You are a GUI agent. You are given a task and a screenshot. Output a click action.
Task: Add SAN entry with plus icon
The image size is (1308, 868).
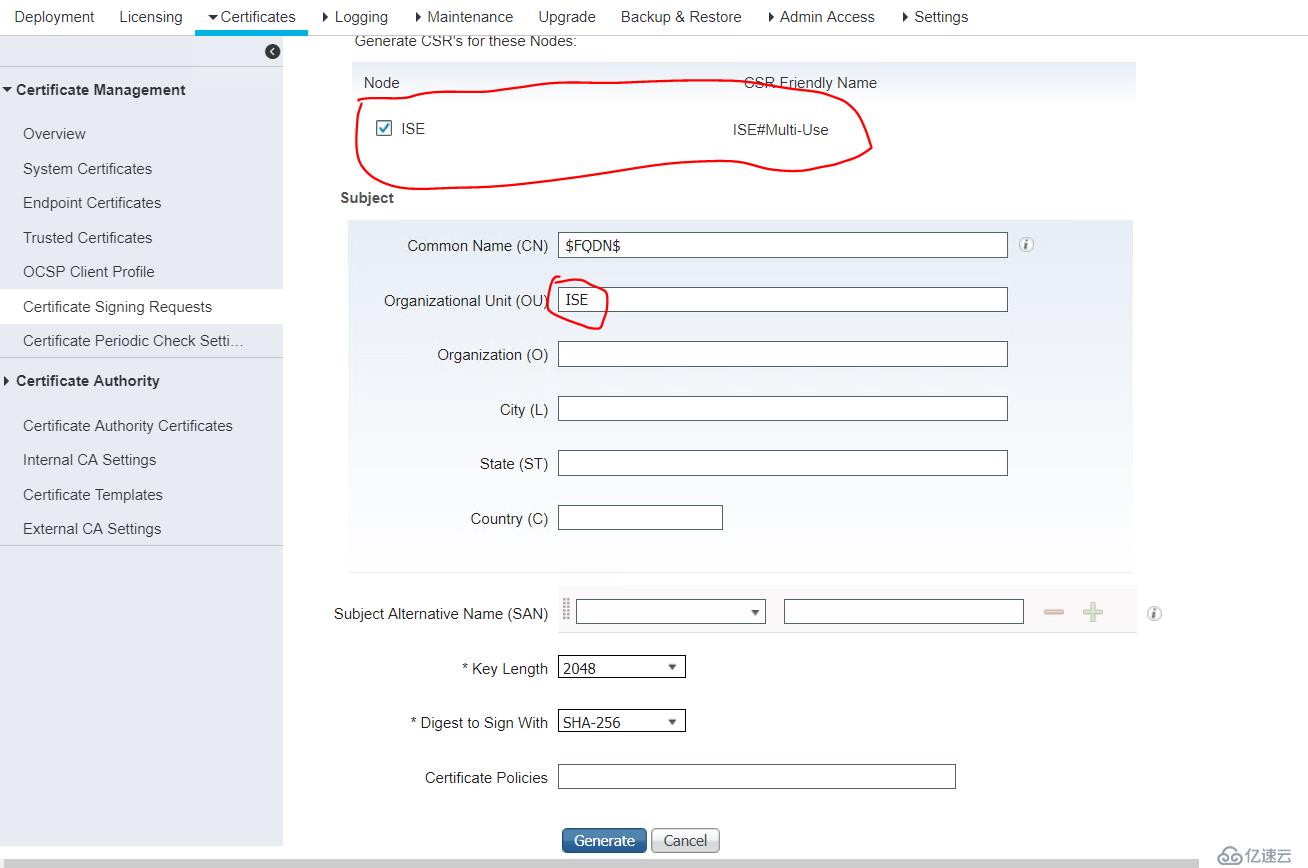click(1093, 612)
